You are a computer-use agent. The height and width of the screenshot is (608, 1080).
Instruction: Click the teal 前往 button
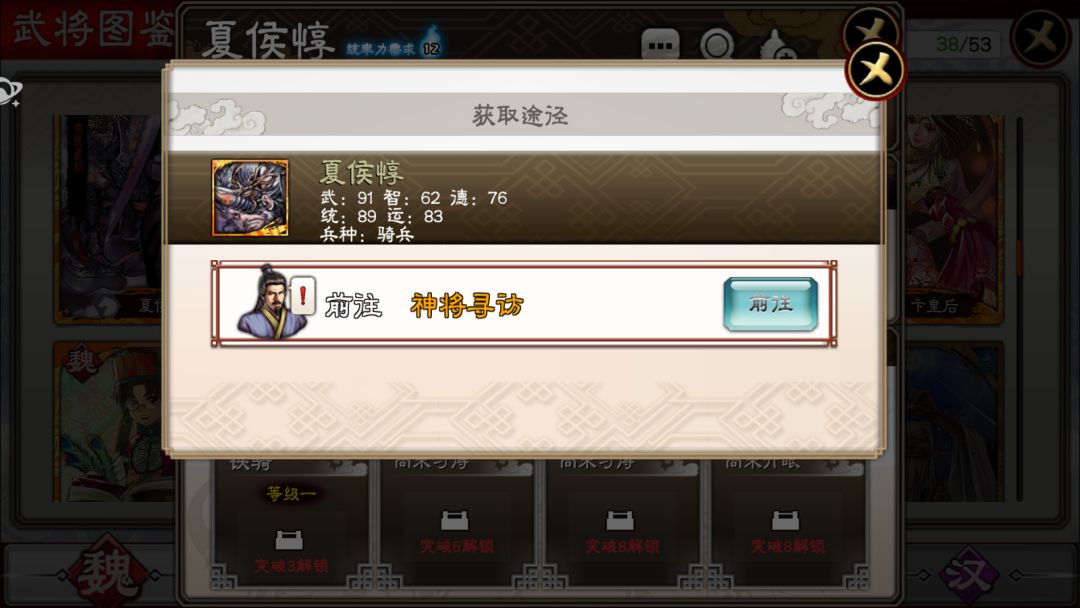[771, 304]
